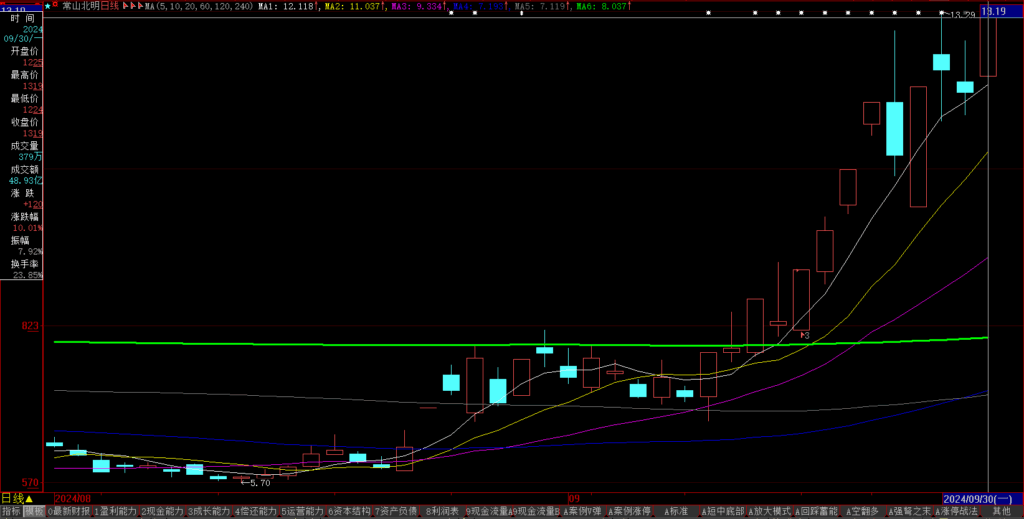Switch to the 模板 tab

(x=34, y=511)
